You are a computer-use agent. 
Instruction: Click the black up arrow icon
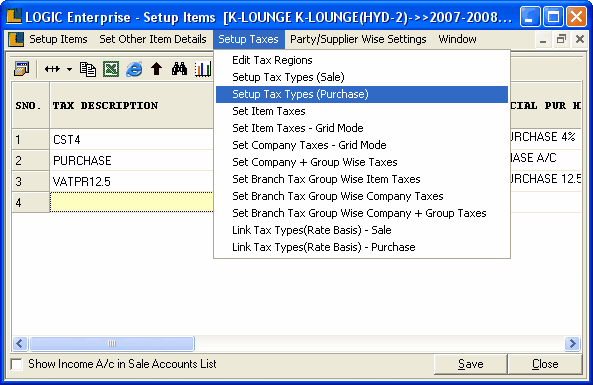pyautogui.click(x=157, y=69)
